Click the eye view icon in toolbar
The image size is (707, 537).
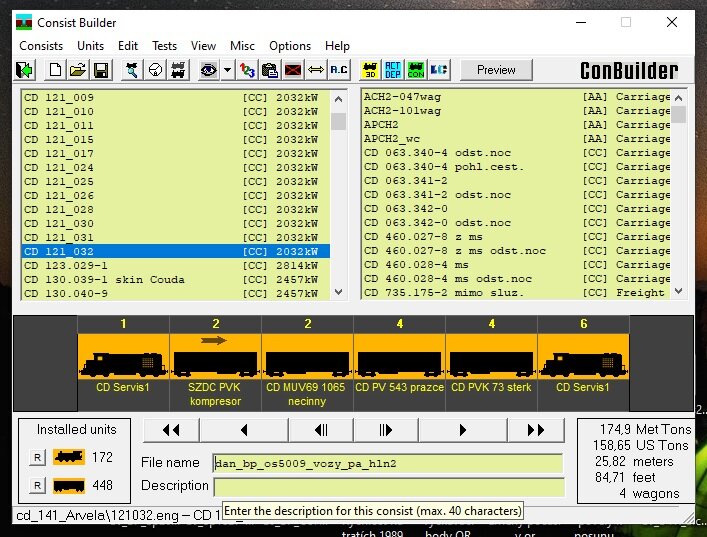[208, 70]
